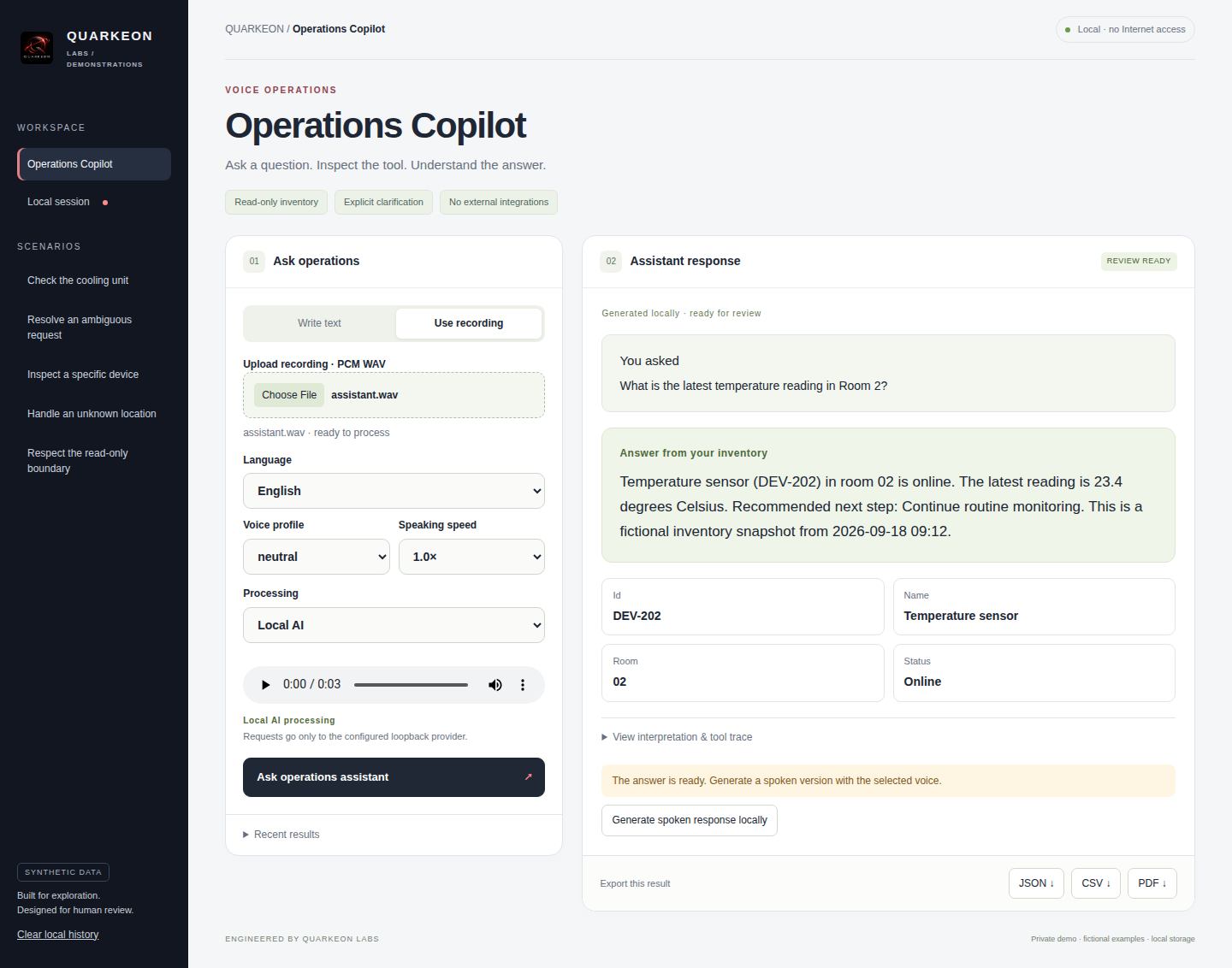Switch to the Write text tab

[319, 323]
